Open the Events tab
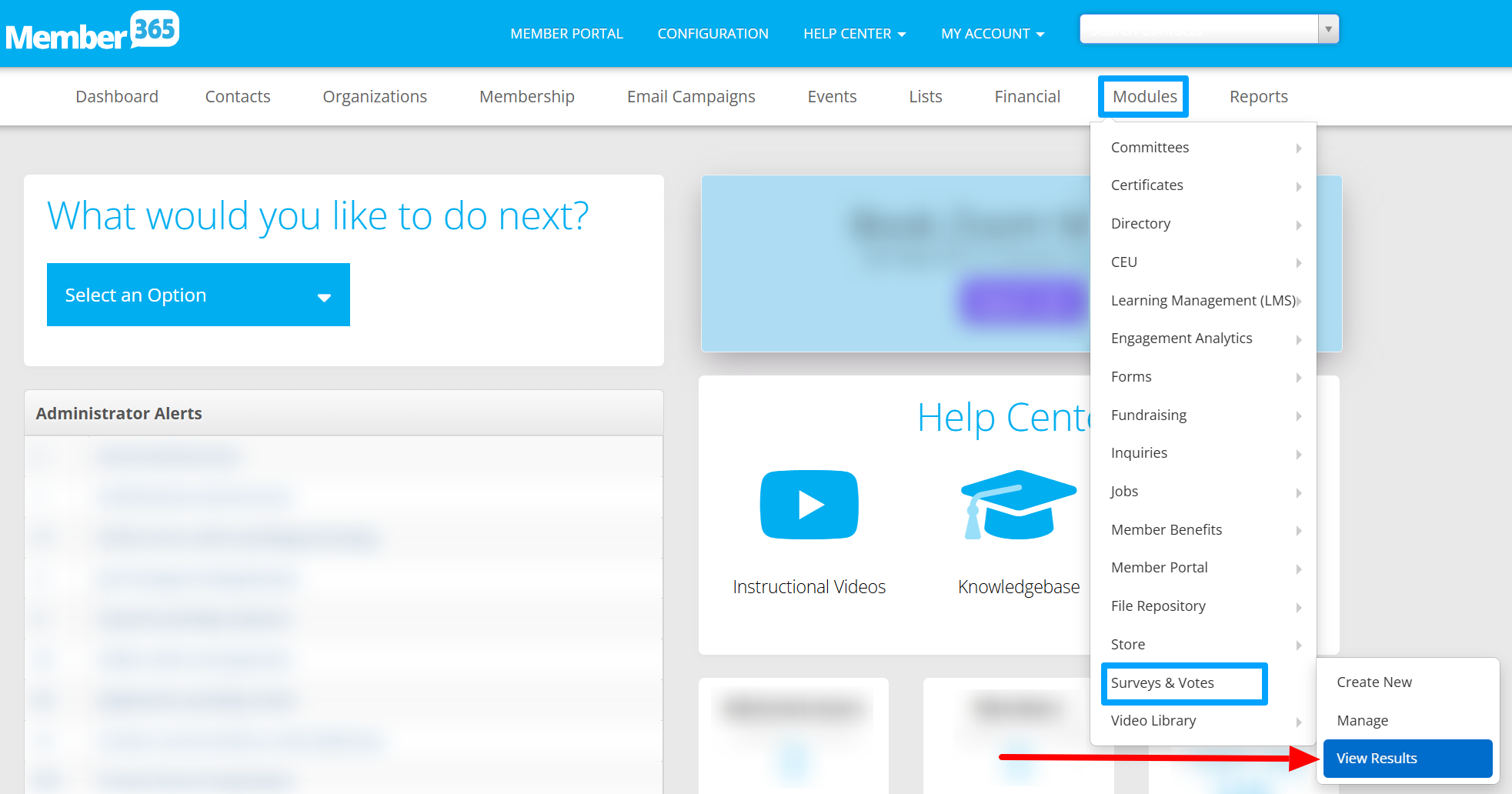 point(832,96)
